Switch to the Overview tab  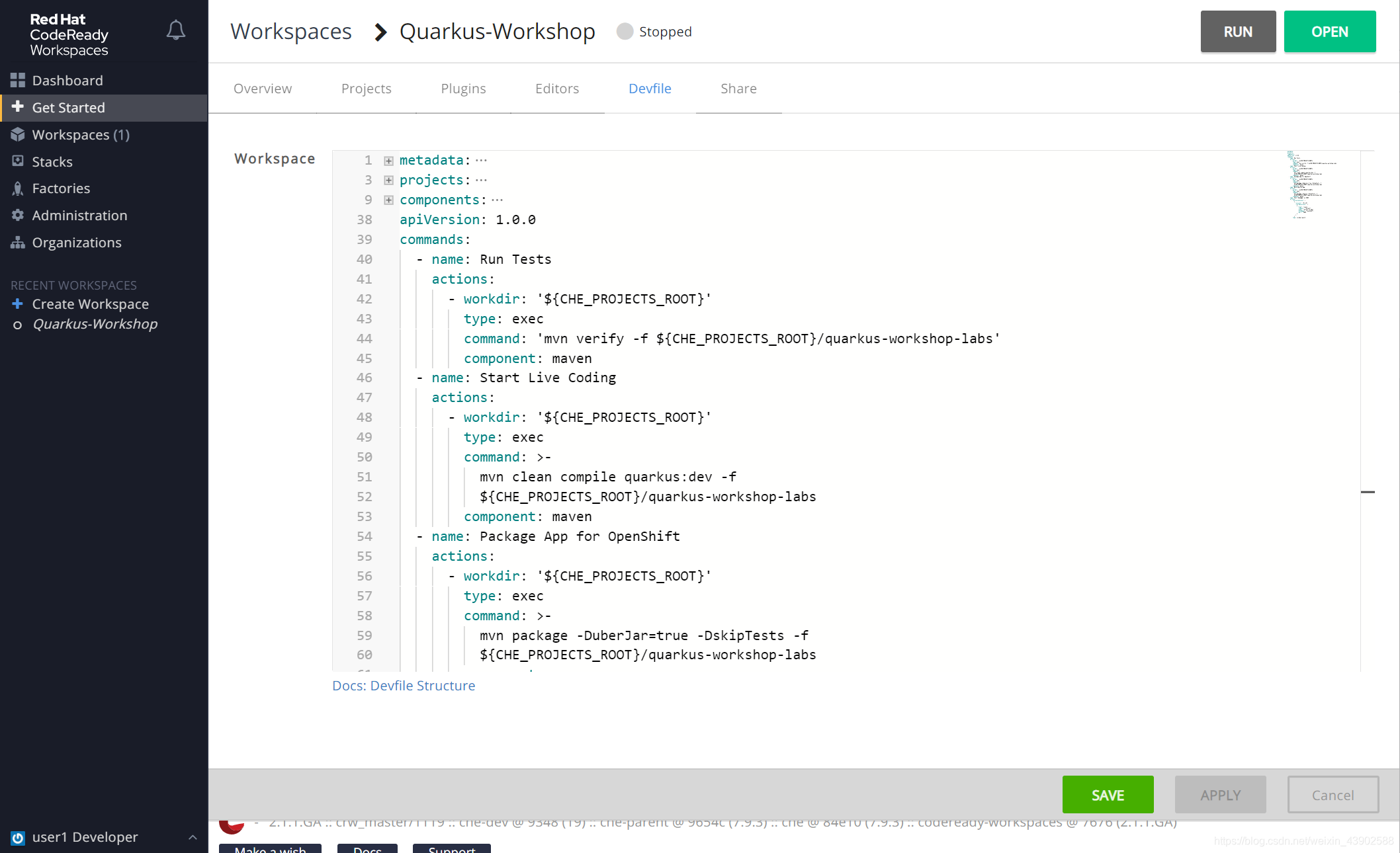coord(262,89)
